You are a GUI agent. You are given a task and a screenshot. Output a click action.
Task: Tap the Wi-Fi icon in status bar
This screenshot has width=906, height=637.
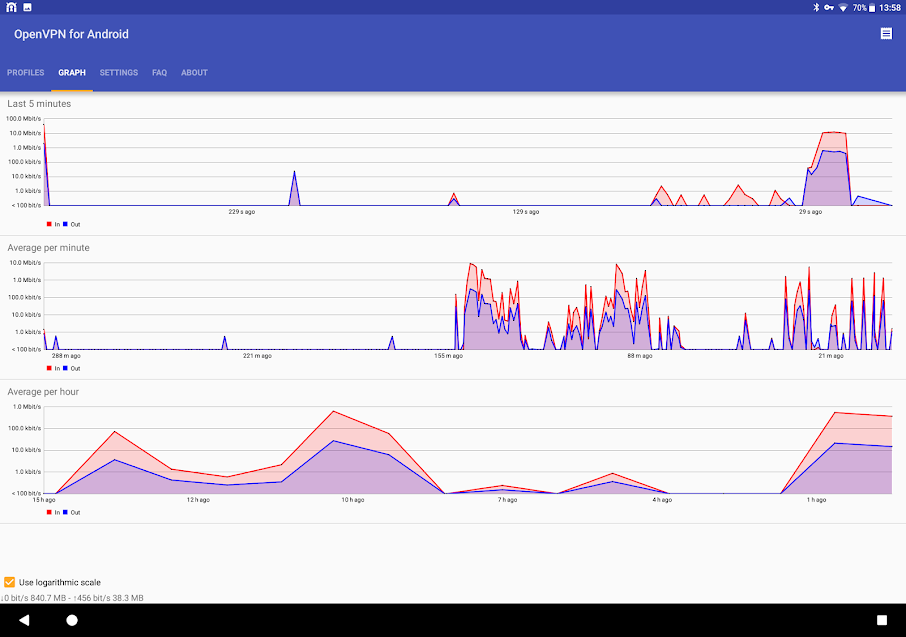pyautogui.click(x=843, y=7)
